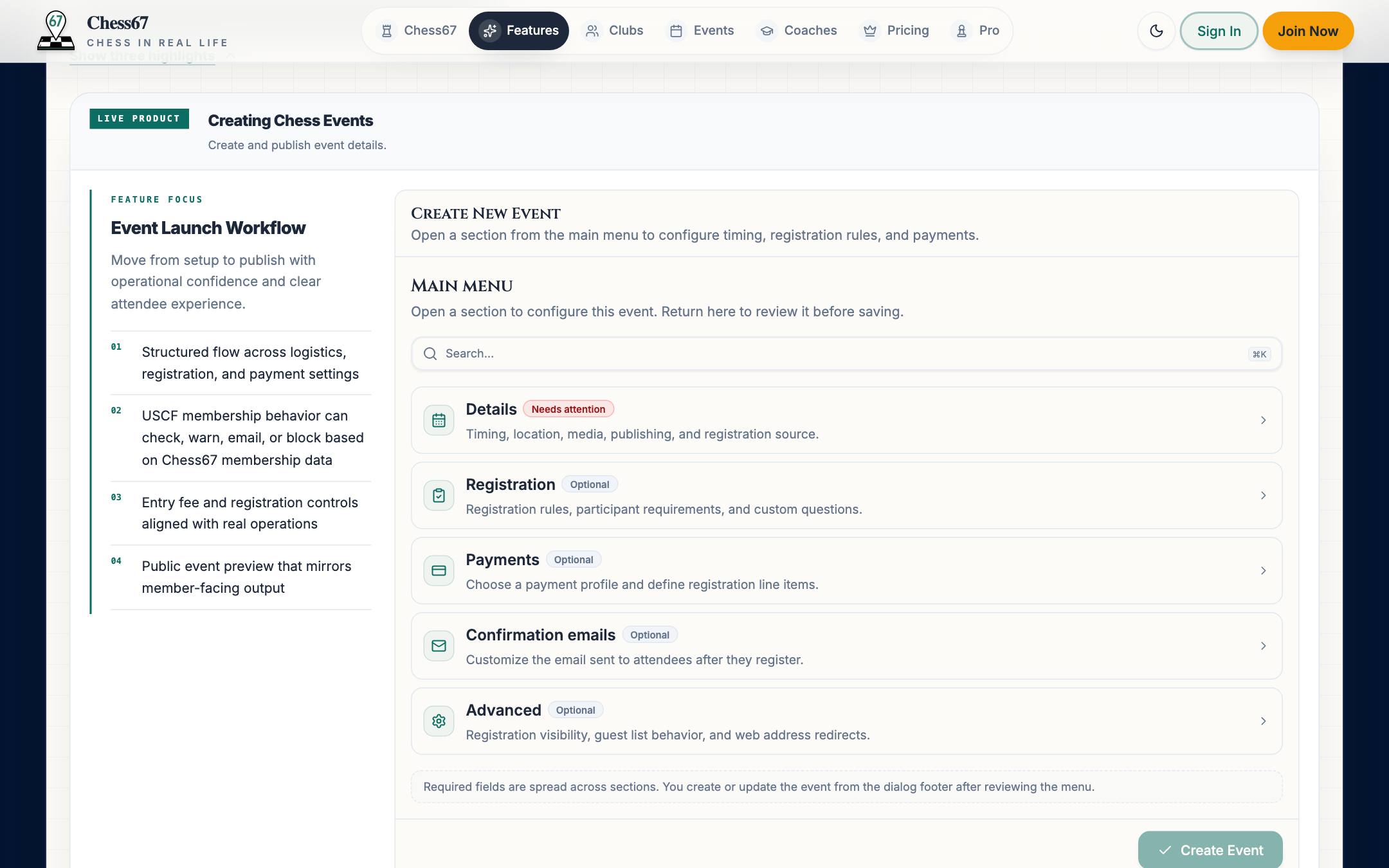Go to the Clubs nav item
Image resolution: width=1389 pixels, height=868 pixels.
point(613,31)
